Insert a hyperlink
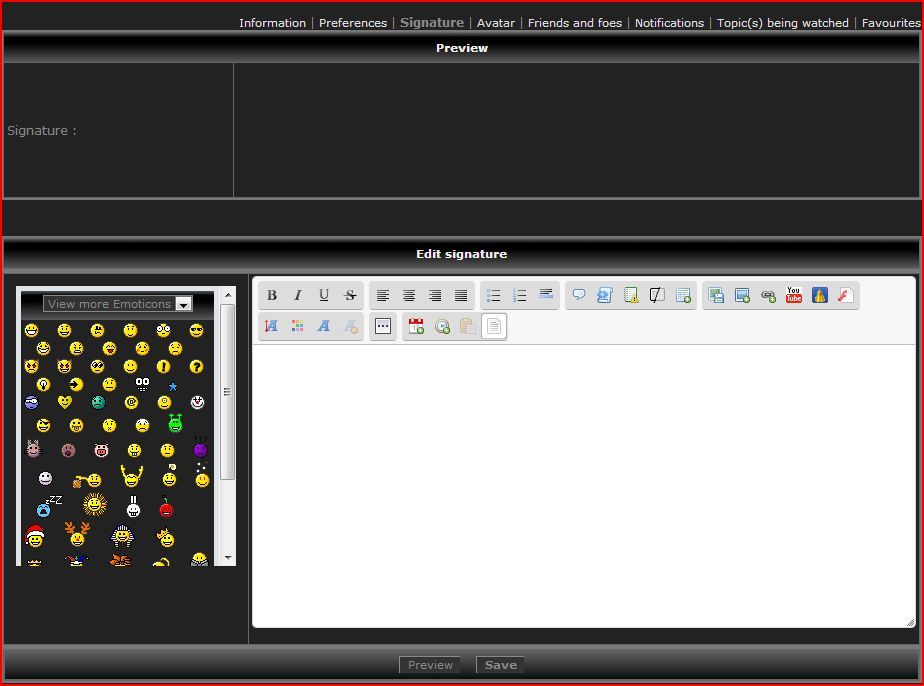The width and height of the screenshot is (924, 686). tap(768, 295)
